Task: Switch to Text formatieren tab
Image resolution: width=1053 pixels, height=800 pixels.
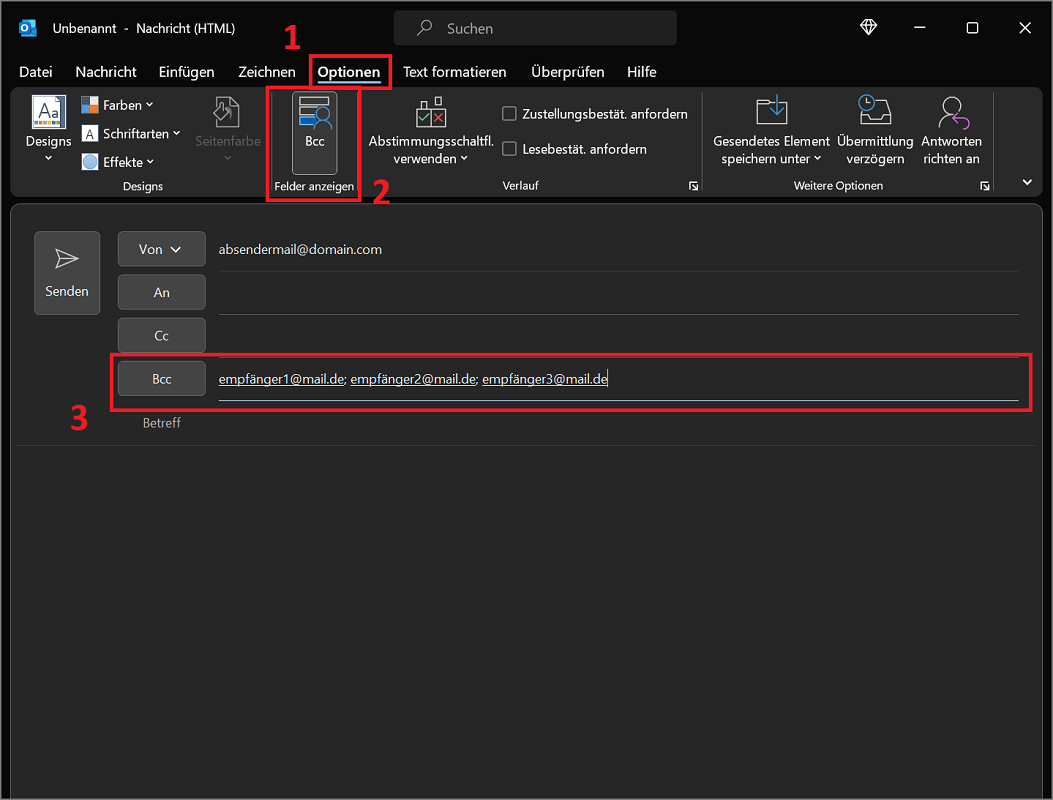Action: [x=455, y=72]
